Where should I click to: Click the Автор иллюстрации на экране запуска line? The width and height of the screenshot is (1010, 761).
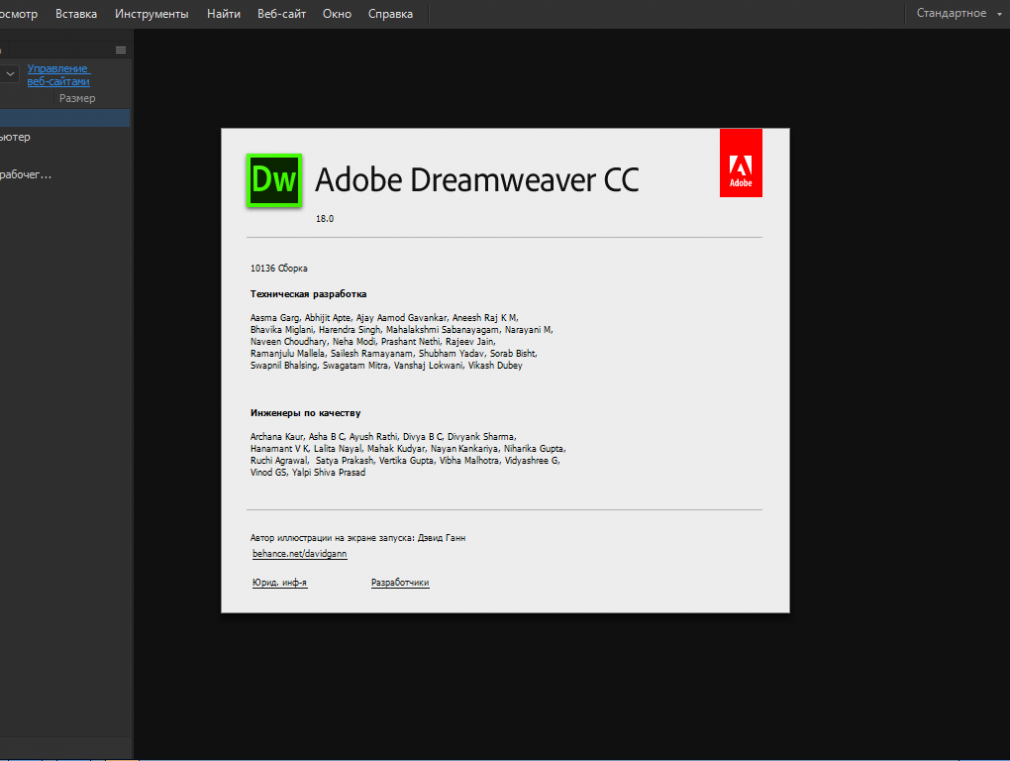(357, 537)
